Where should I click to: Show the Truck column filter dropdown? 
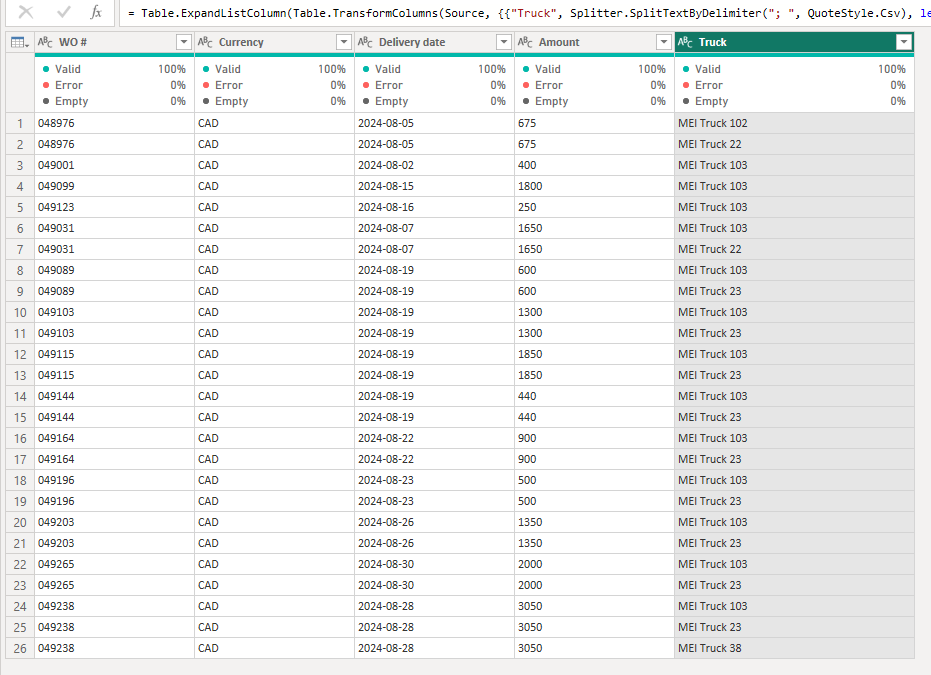(904, 42)
